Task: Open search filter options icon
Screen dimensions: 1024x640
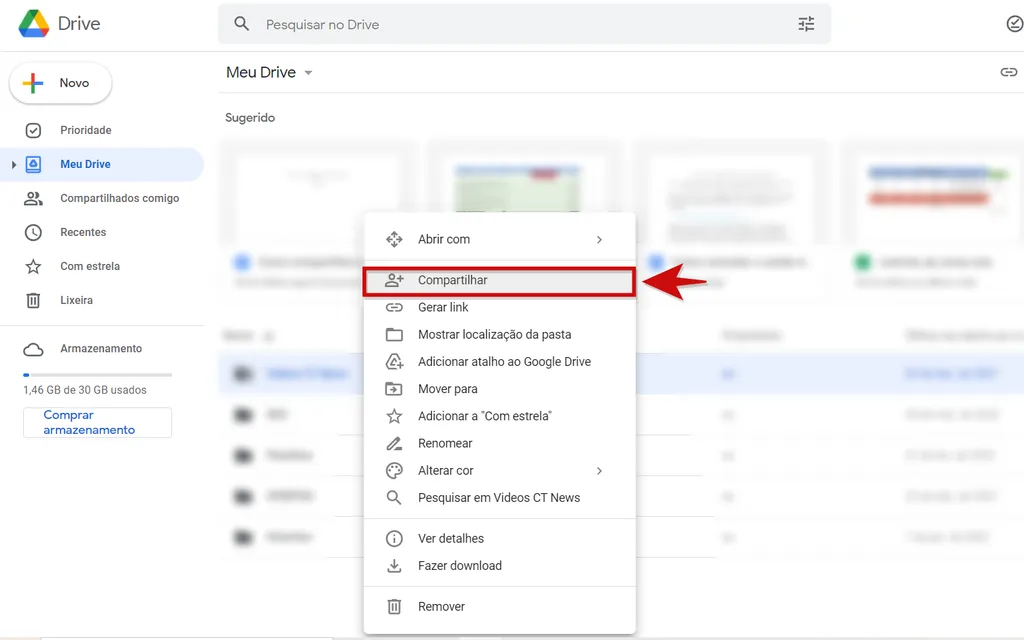Action: coord(806,23)
